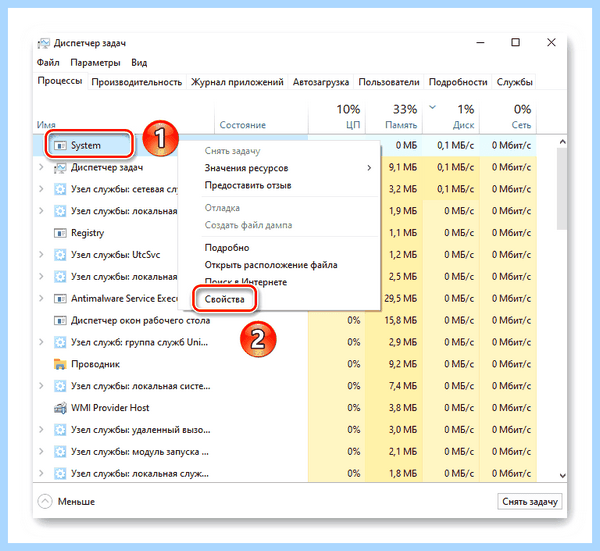Expand Узел службы: сетевая служба row
Viewport: 600px width, 551px height.
[41, 189]
